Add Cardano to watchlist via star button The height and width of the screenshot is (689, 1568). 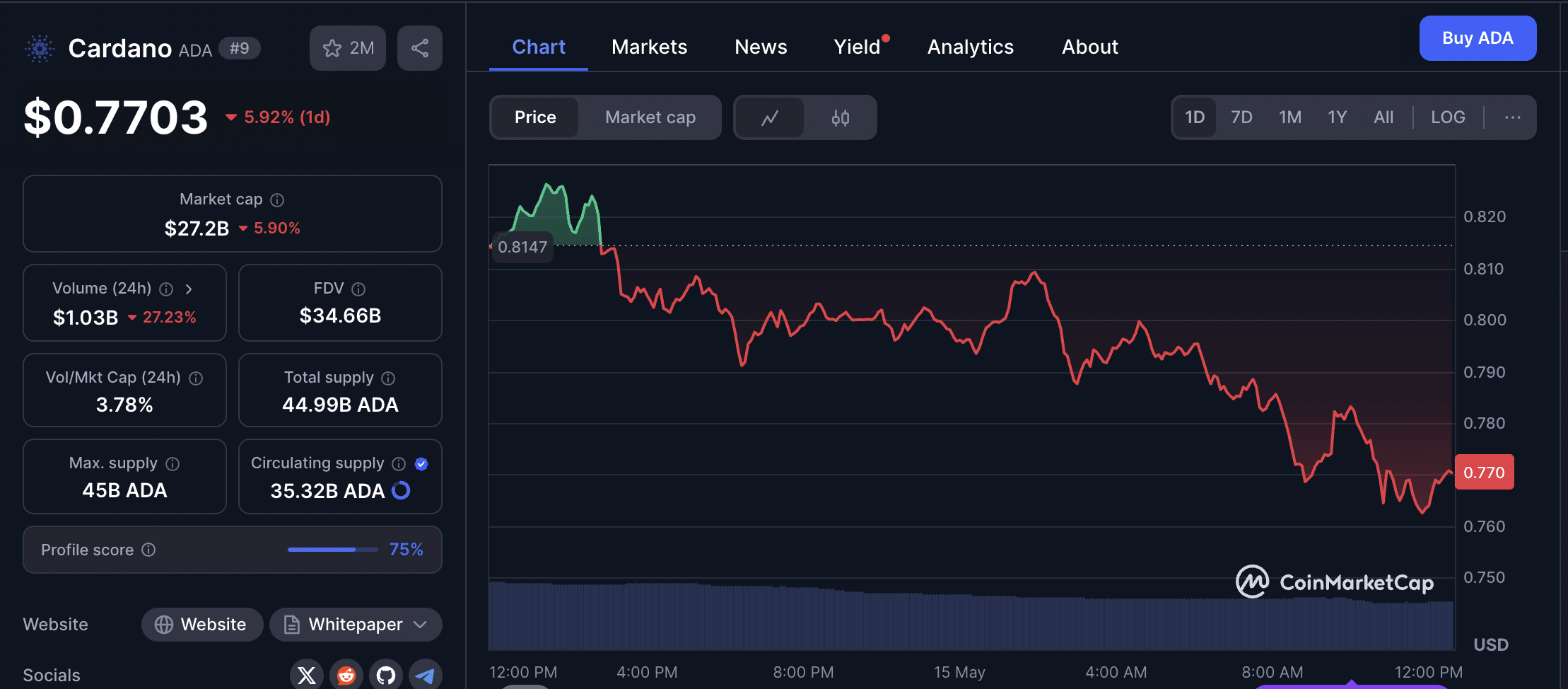click(347, 48)
